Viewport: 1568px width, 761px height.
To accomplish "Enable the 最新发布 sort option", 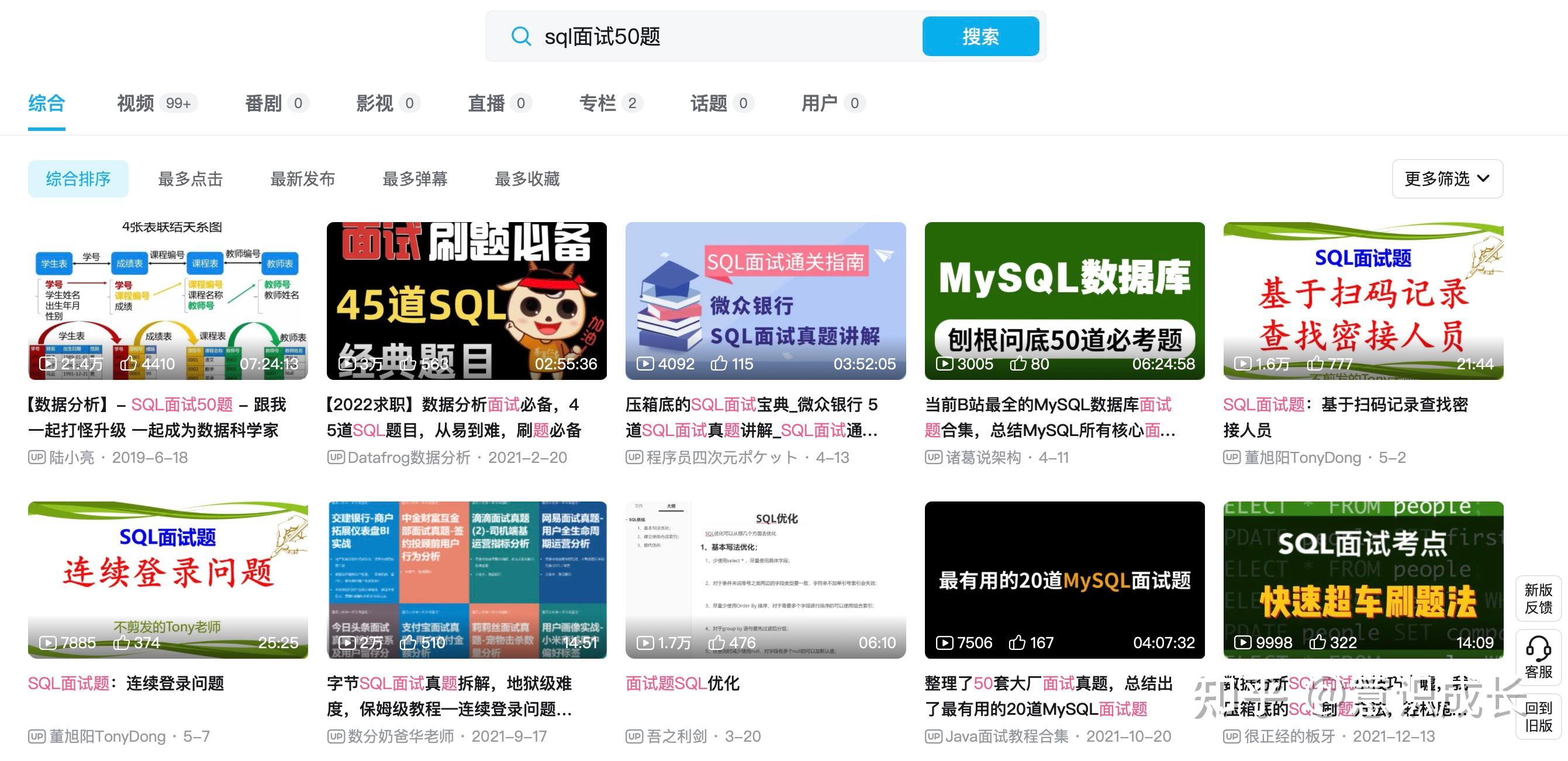I will 303,179.
